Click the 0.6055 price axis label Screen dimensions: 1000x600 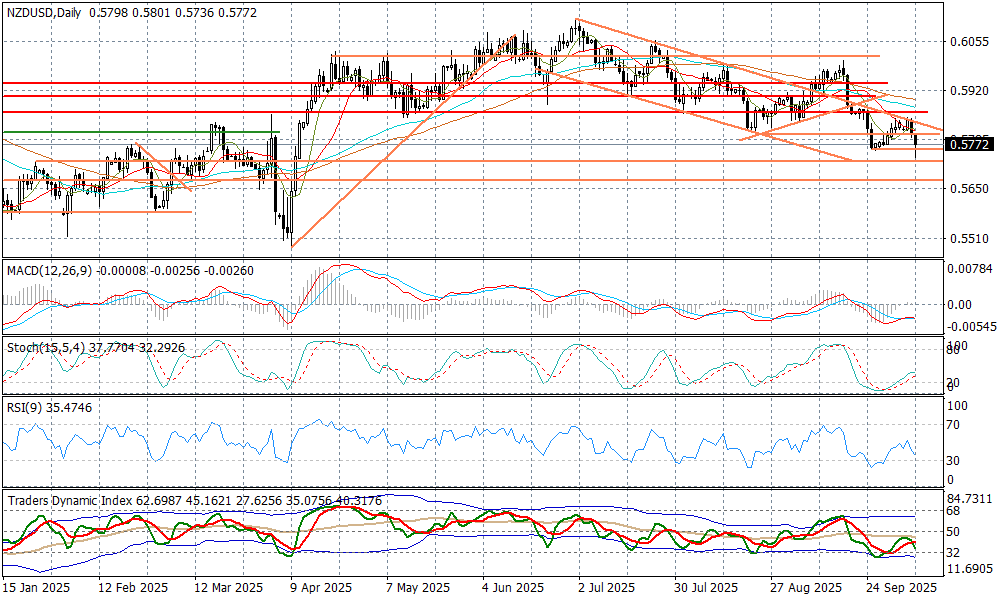coord(968,42)
